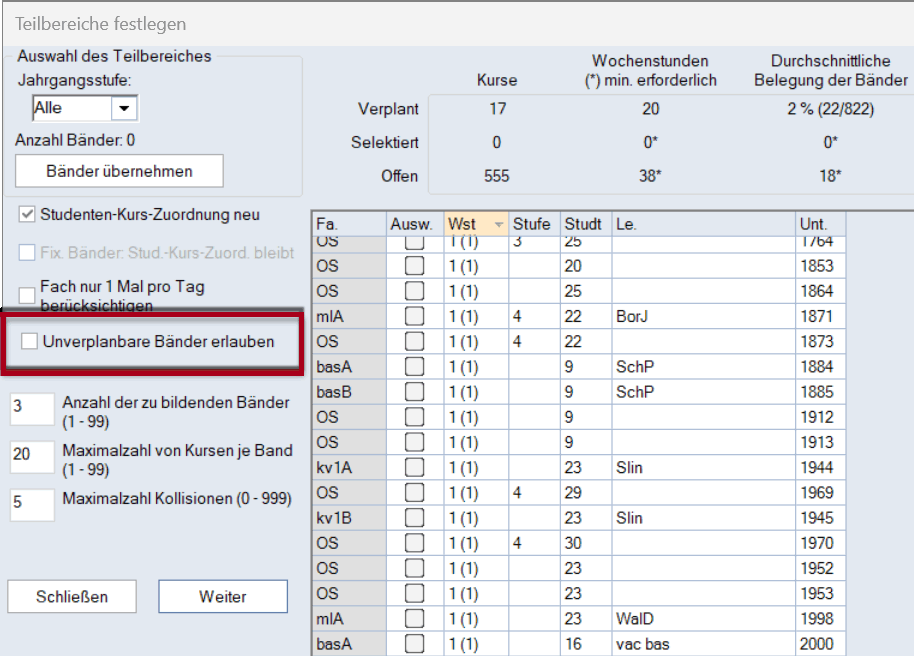914x656 pixels.
Task: Click the Offen Kurse value 555
Action: (497, 176)
